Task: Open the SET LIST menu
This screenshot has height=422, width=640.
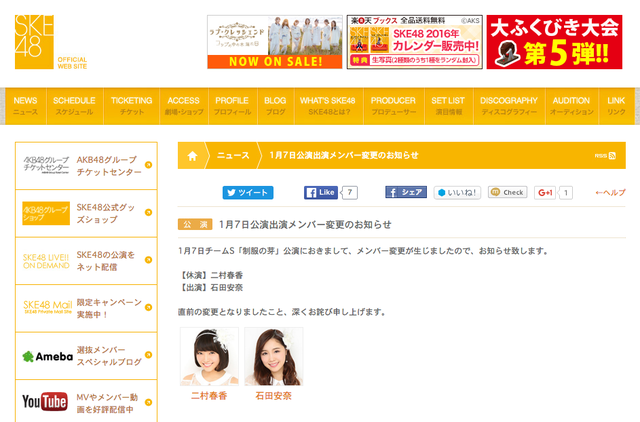Action: coord(448,106)
